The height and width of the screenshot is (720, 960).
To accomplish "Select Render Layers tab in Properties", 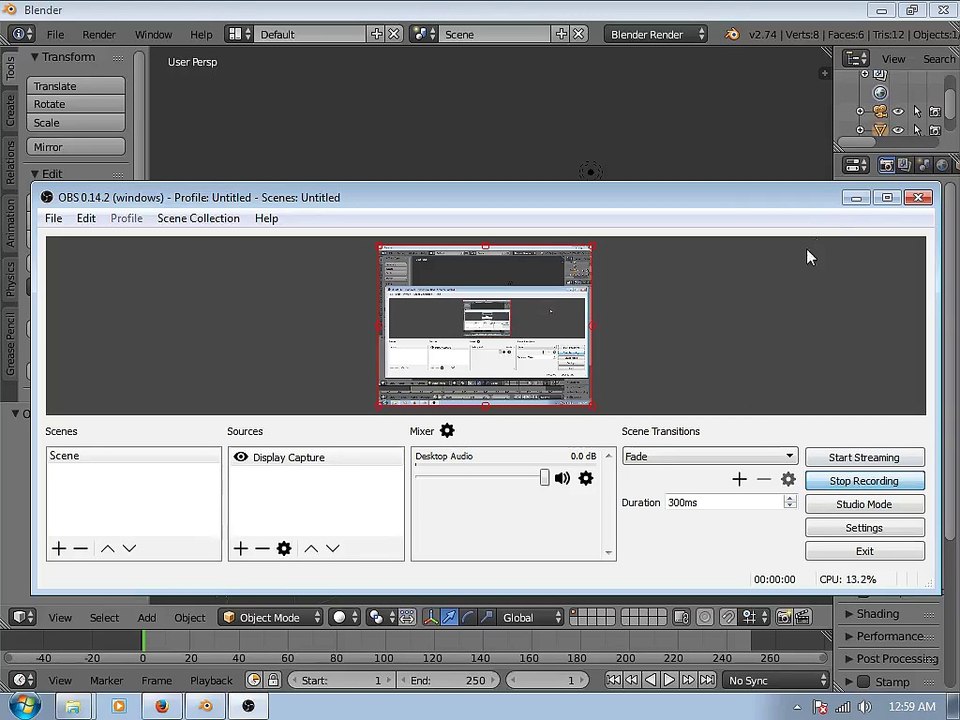I will pyautogui.click(x=904, y=165).
